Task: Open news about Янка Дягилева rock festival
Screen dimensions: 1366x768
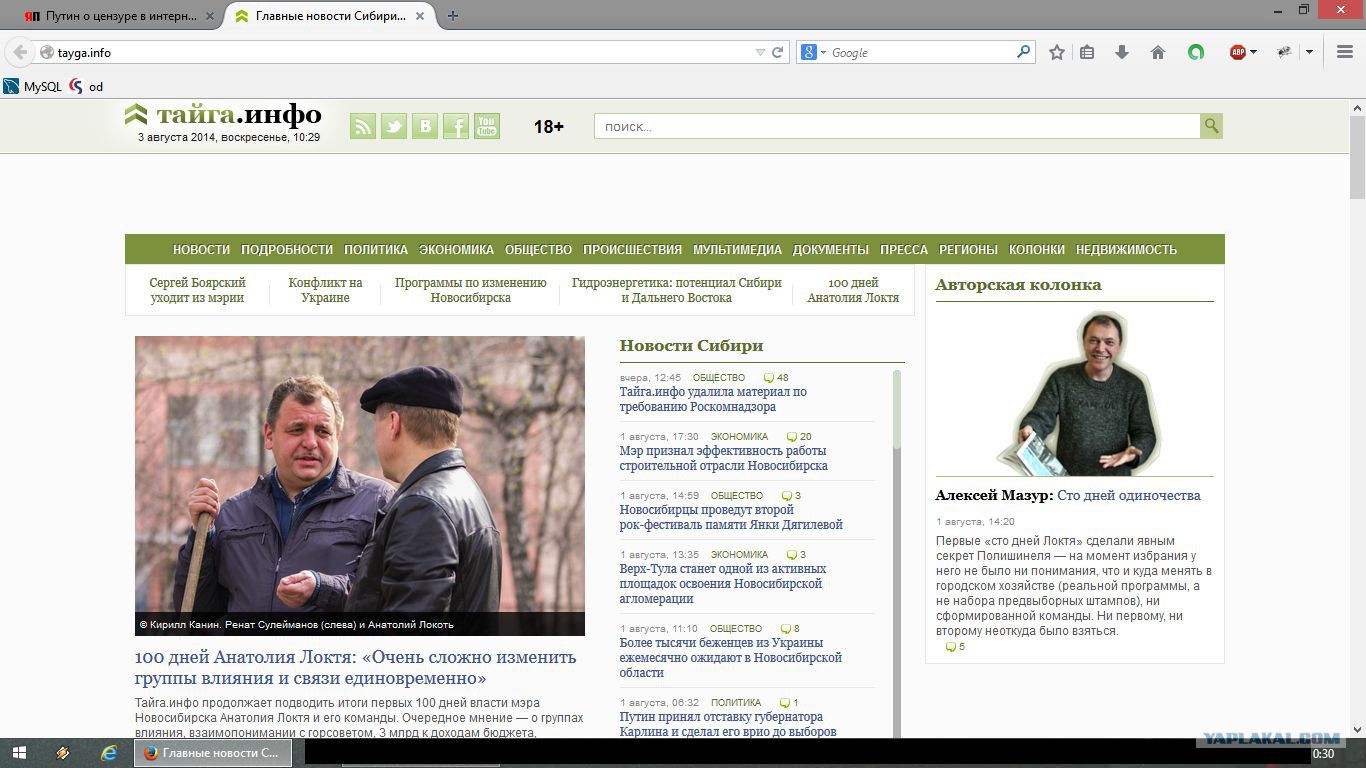Action: coord(731,517)
